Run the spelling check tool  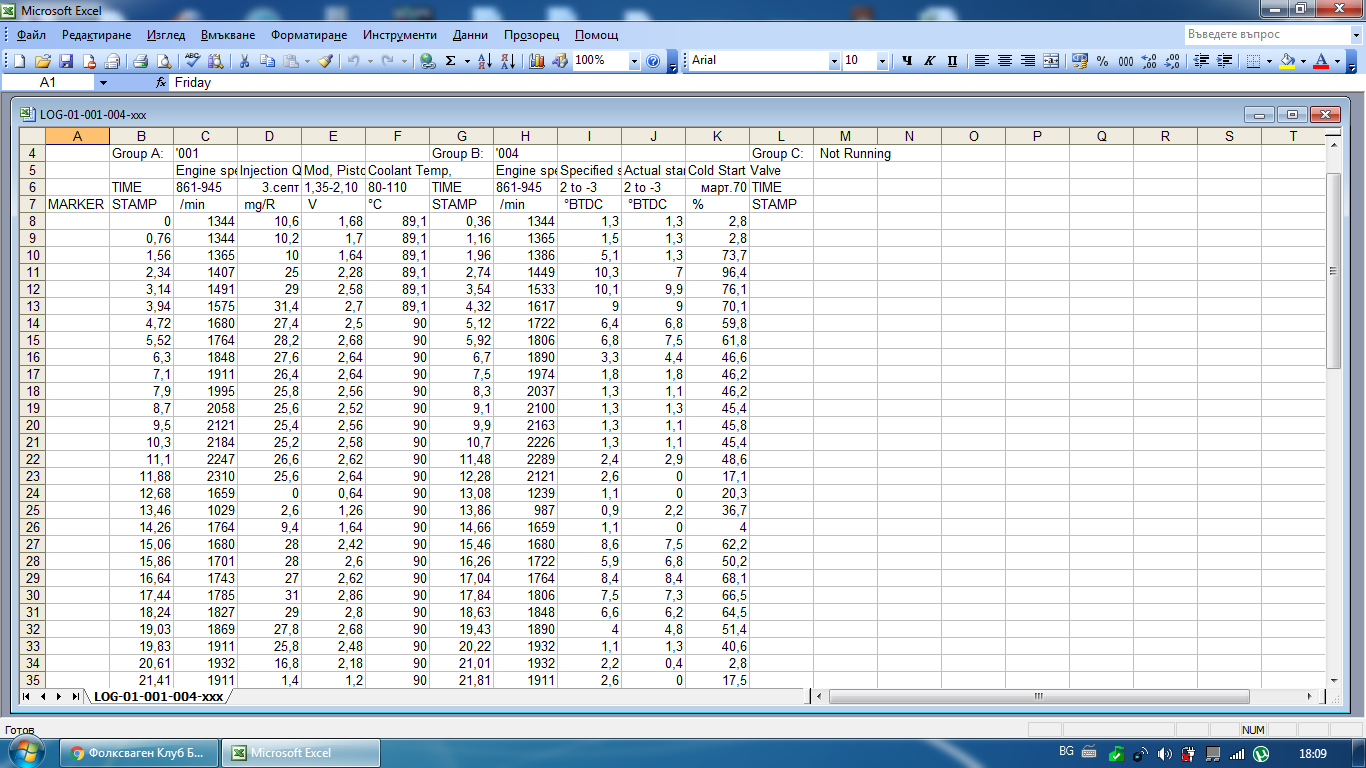(192, 61)
